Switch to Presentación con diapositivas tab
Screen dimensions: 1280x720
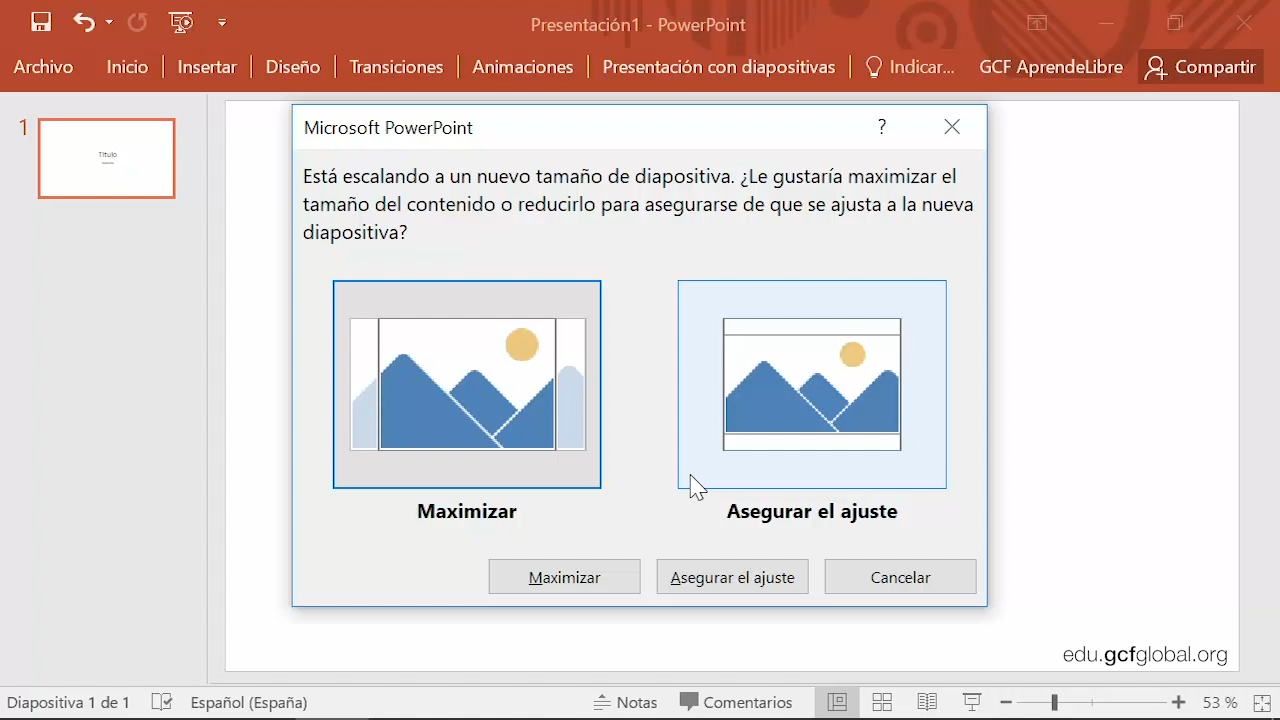(x=719, y=67)
